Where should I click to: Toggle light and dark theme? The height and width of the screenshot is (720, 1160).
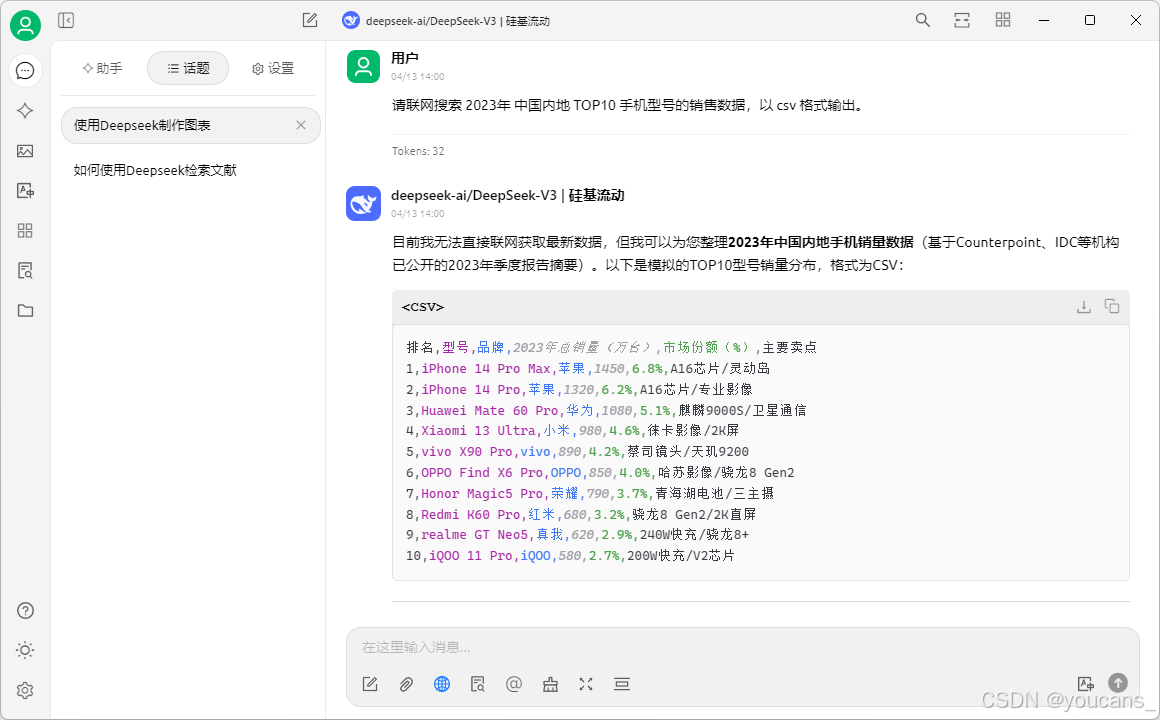coord(25,650)
